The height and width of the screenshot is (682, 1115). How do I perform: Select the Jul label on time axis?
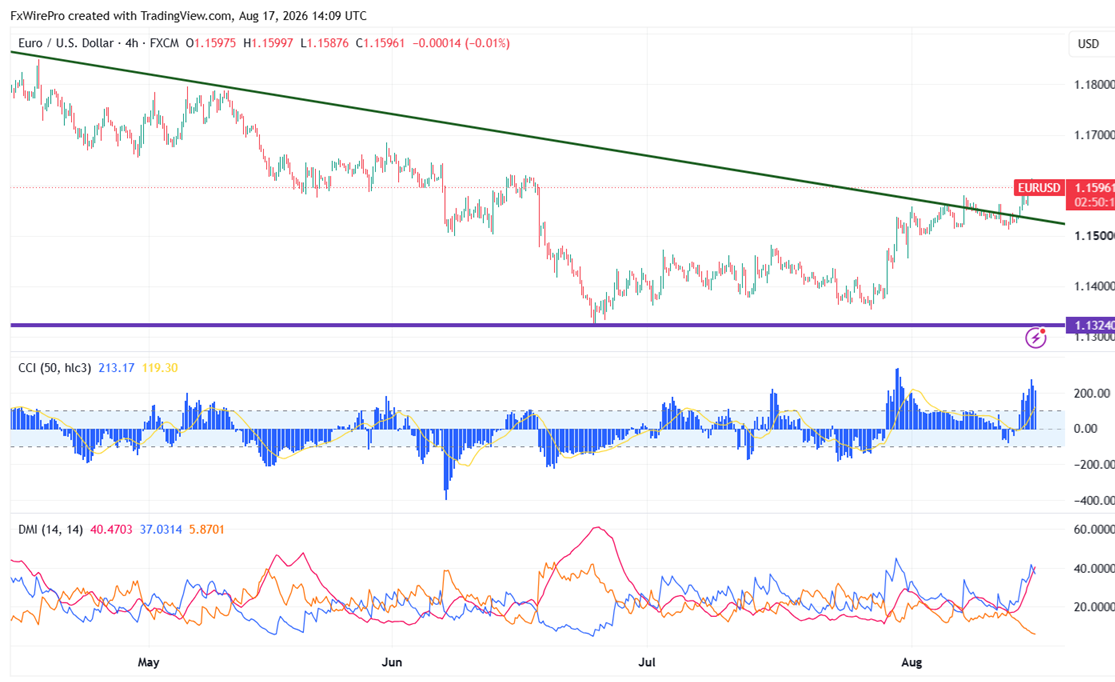(646, 662)
